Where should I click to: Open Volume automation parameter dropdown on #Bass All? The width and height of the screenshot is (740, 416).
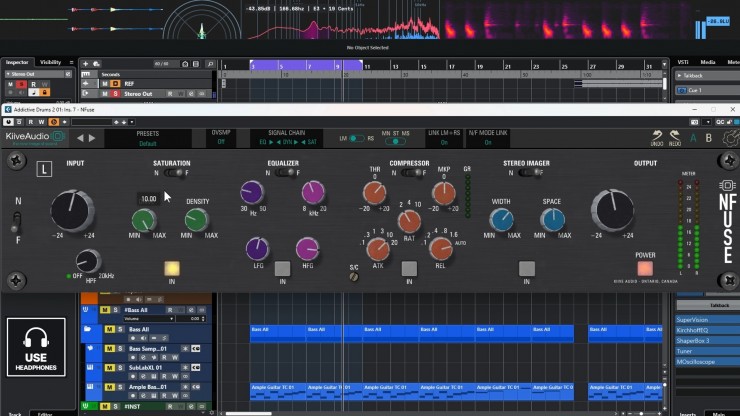coord(148,319)
